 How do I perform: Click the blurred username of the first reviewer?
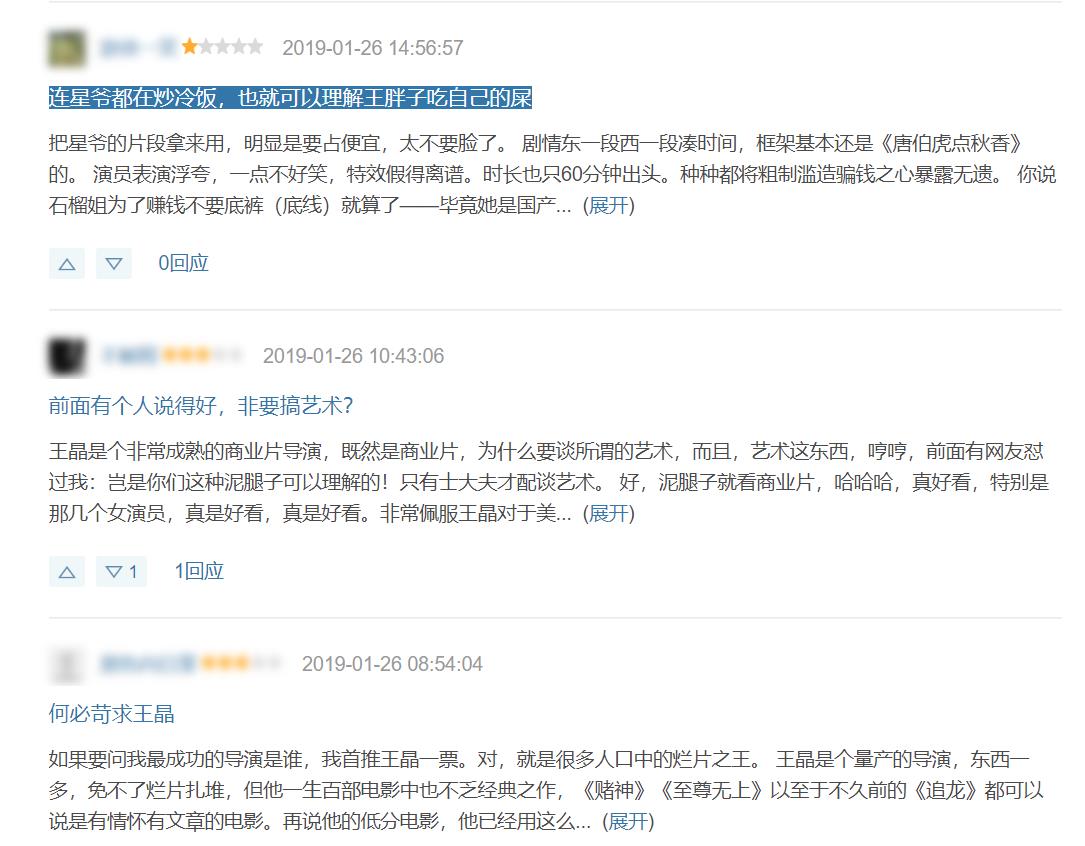(x=137, y=47)
